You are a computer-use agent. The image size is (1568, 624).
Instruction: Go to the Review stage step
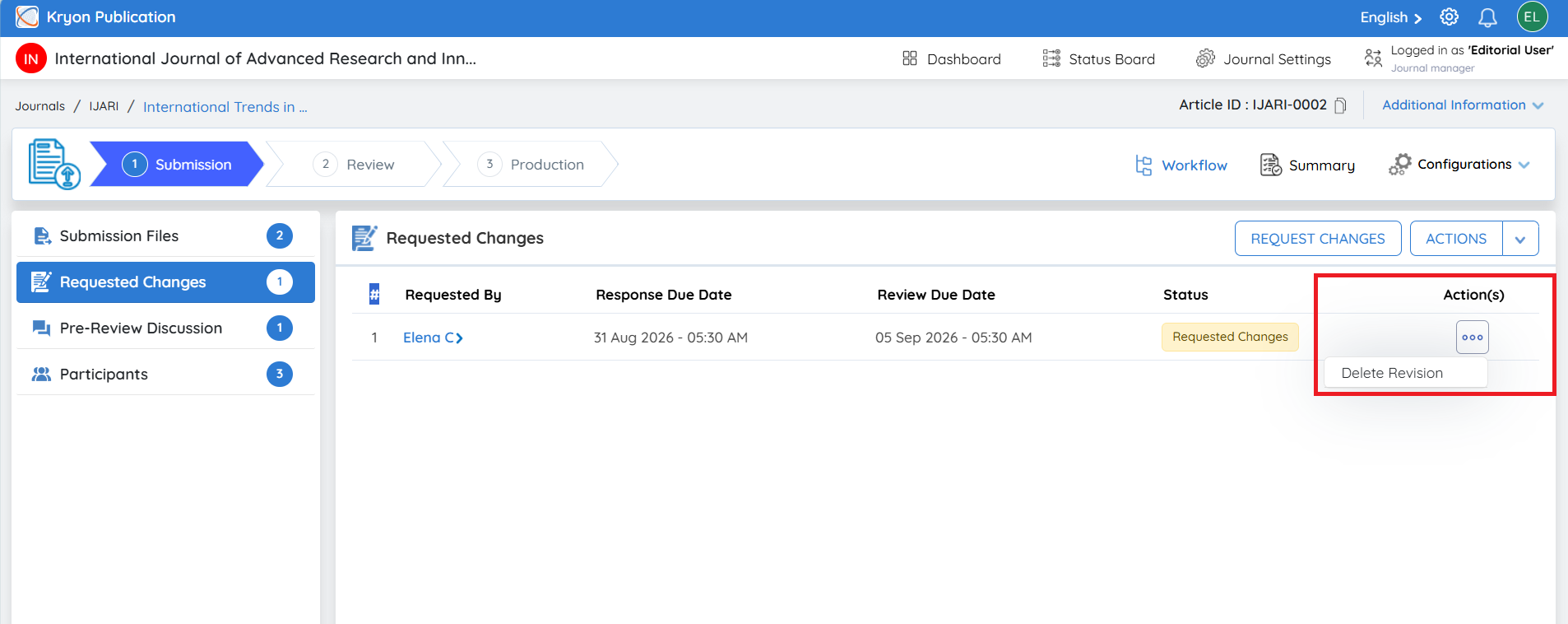tap(354, 165)
